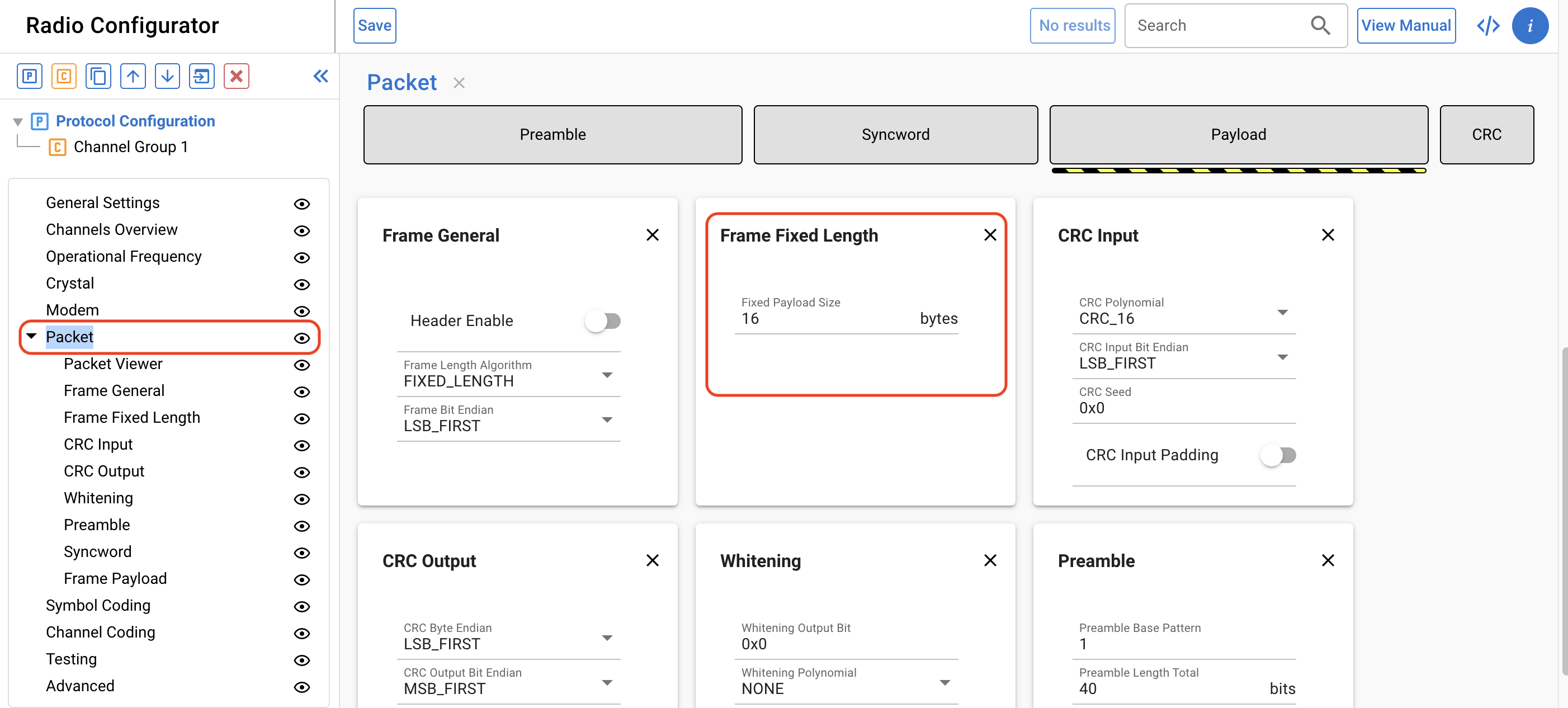Click the move up arrow icon
Image resolution: width=1568 pixels, height=708 pixels.
(x=133, y=76)
